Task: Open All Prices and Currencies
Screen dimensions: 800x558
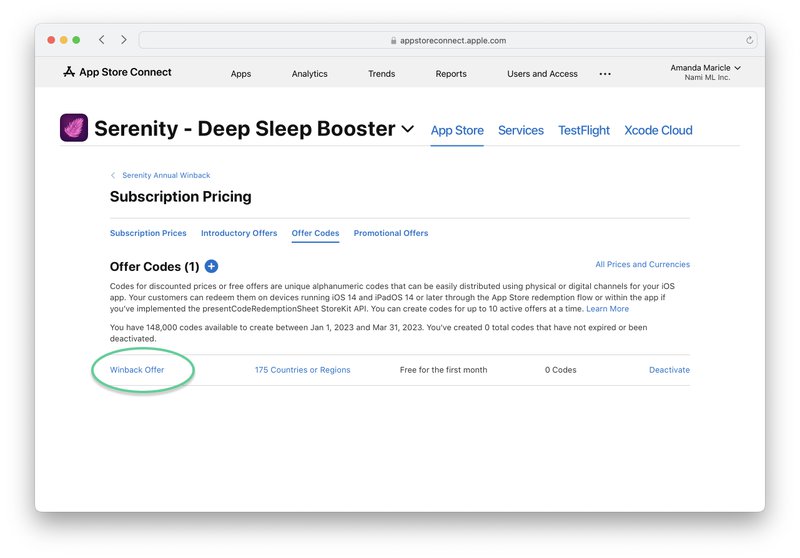Action: pyautogui.click(x=642, y=264)
